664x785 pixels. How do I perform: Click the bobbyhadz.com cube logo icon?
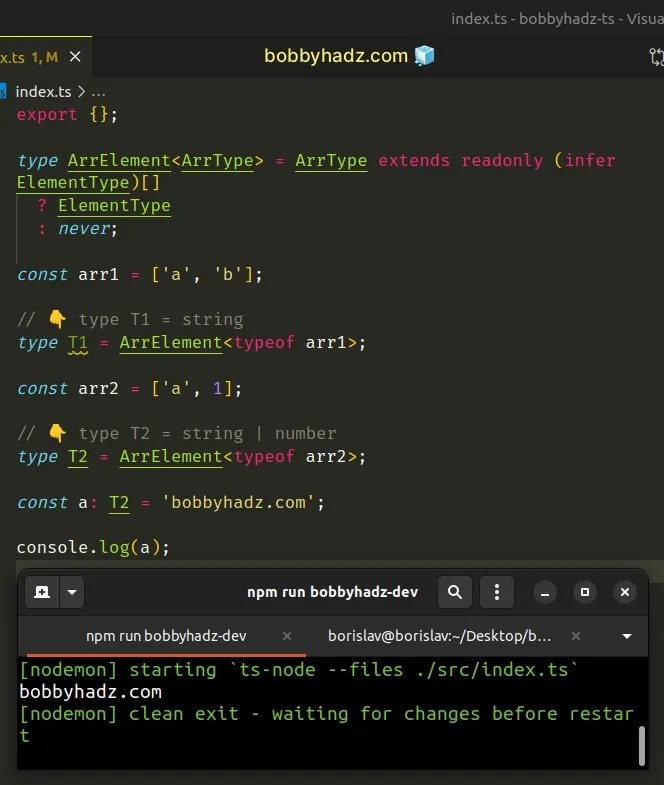coord(425,56)
